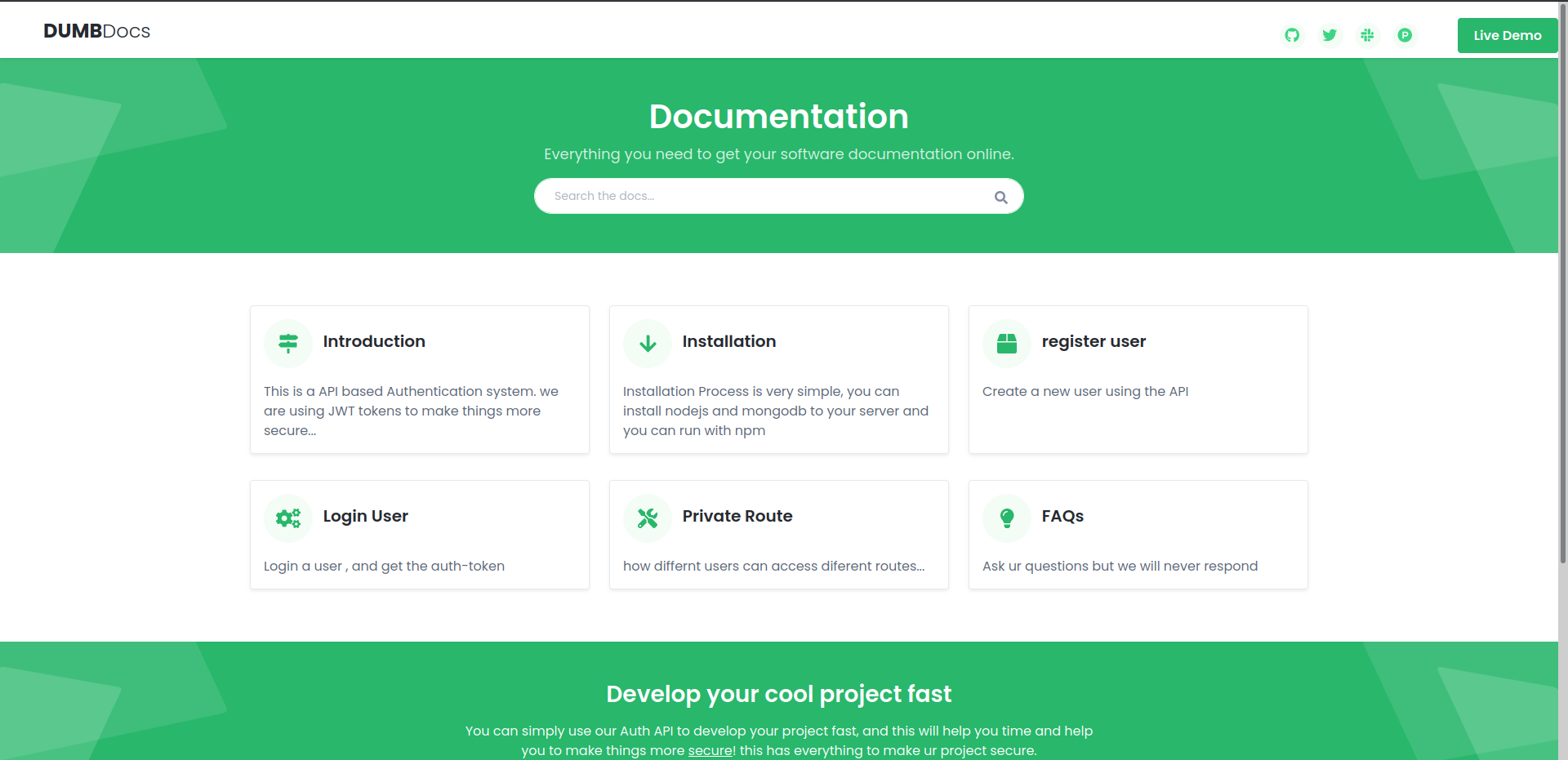The height and width of the screenshot is (760, 1568).
Task: Open the Slack icon link
Action: (1367, 35)
